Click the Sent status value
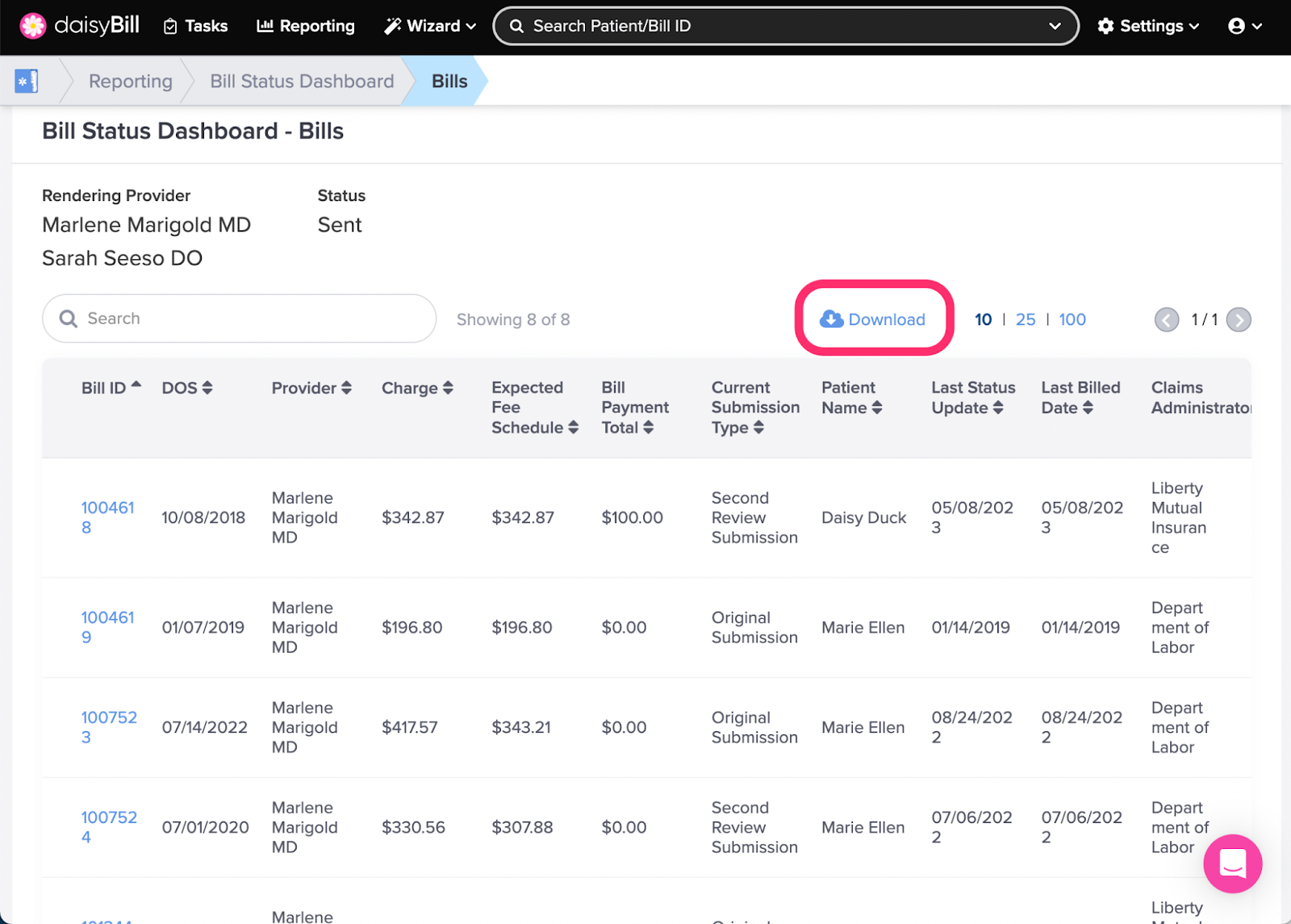Viewport: 1291px width, 924px height. click(x=340, y=224)
